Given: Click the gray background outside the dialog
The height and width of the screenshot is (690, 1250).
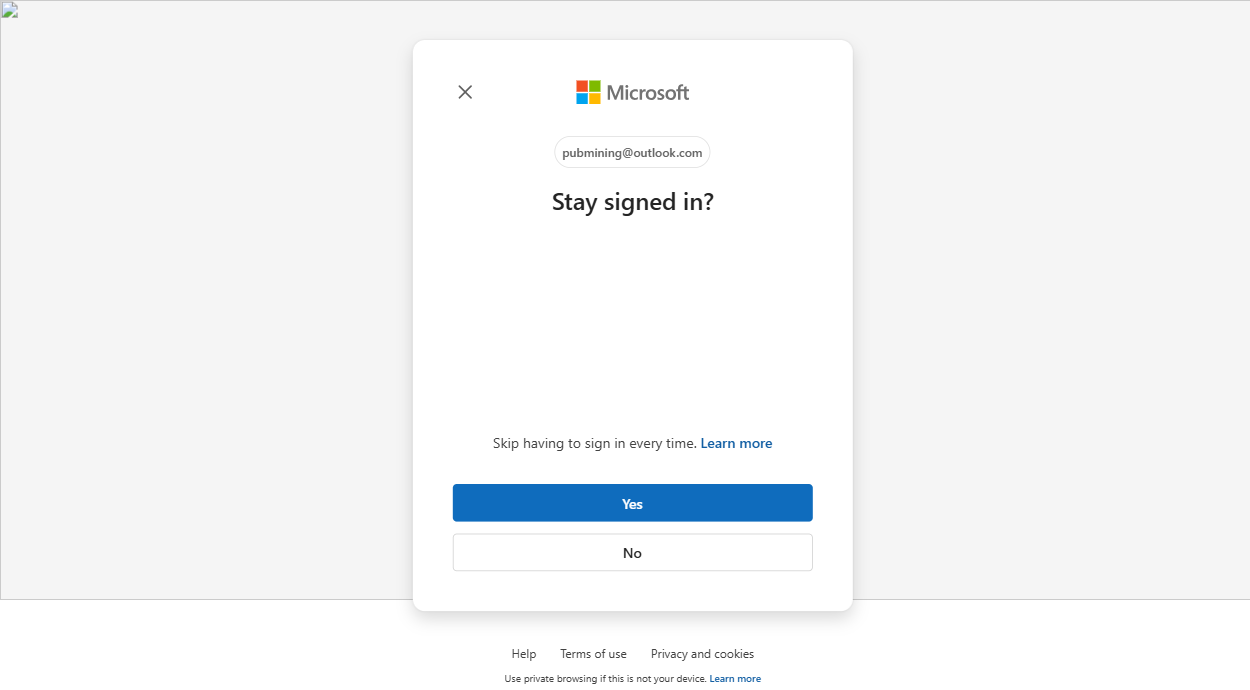Looking at the screenshot, I should pyautogui.click(x=200, y=300).
